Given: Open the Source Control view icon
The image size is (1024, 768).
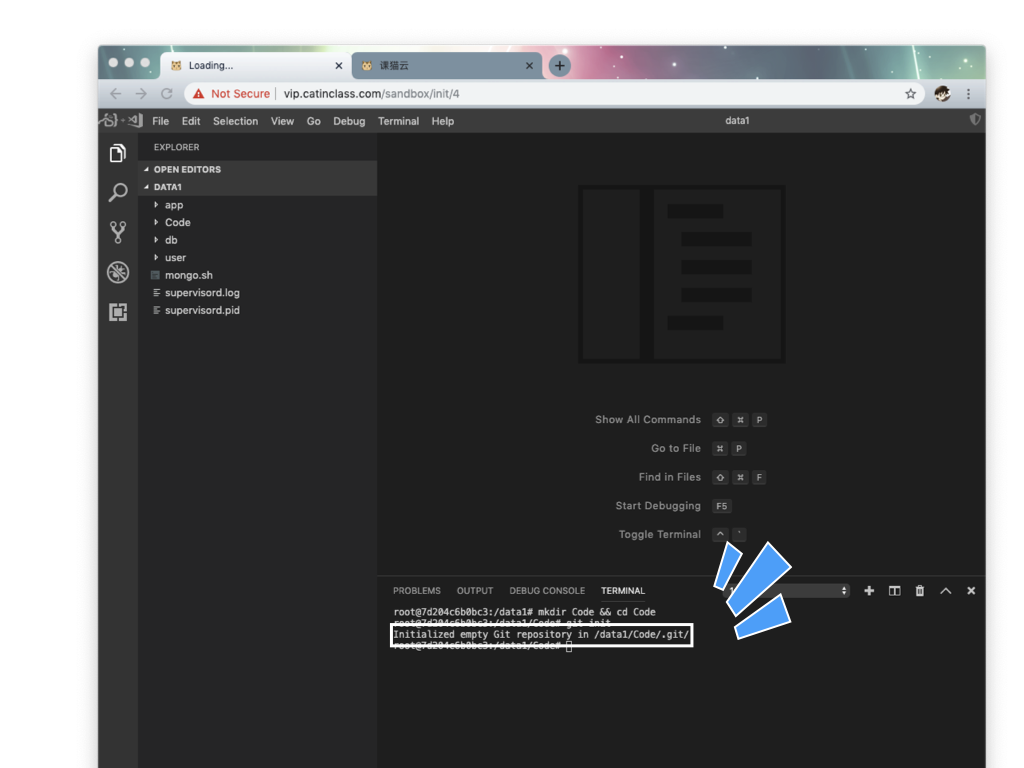Looking at the screenshot, I should pyautogui.click(x=118, y=232).
